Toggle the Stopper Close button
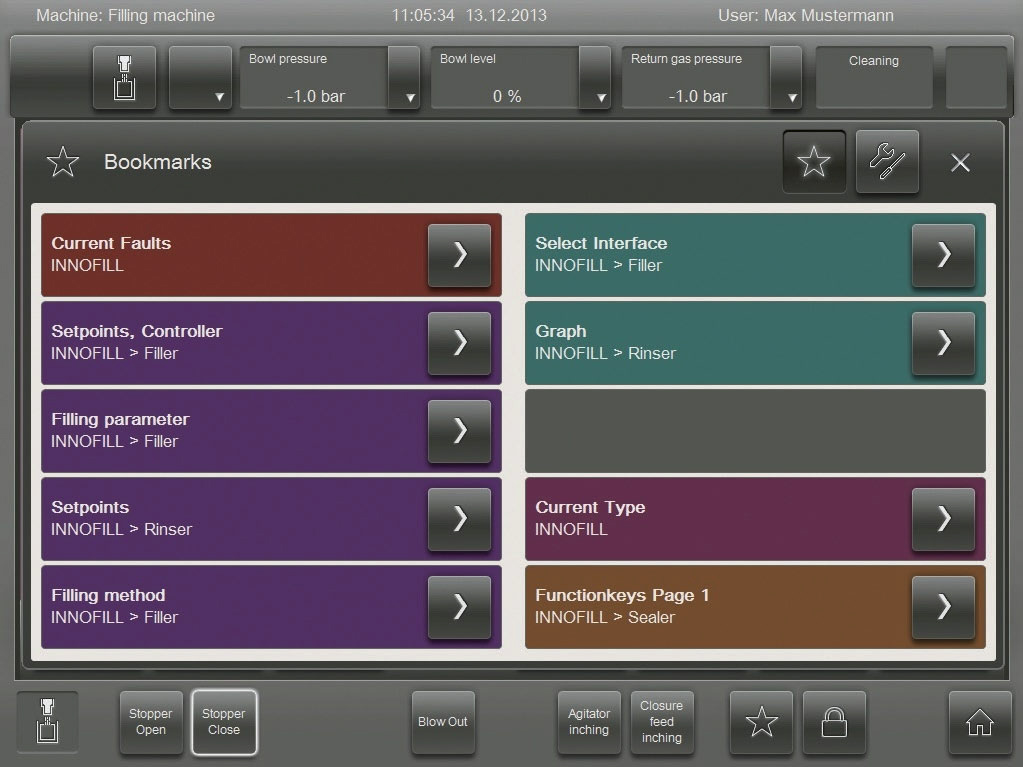The image size is (1023, 767). coord(224,722)
